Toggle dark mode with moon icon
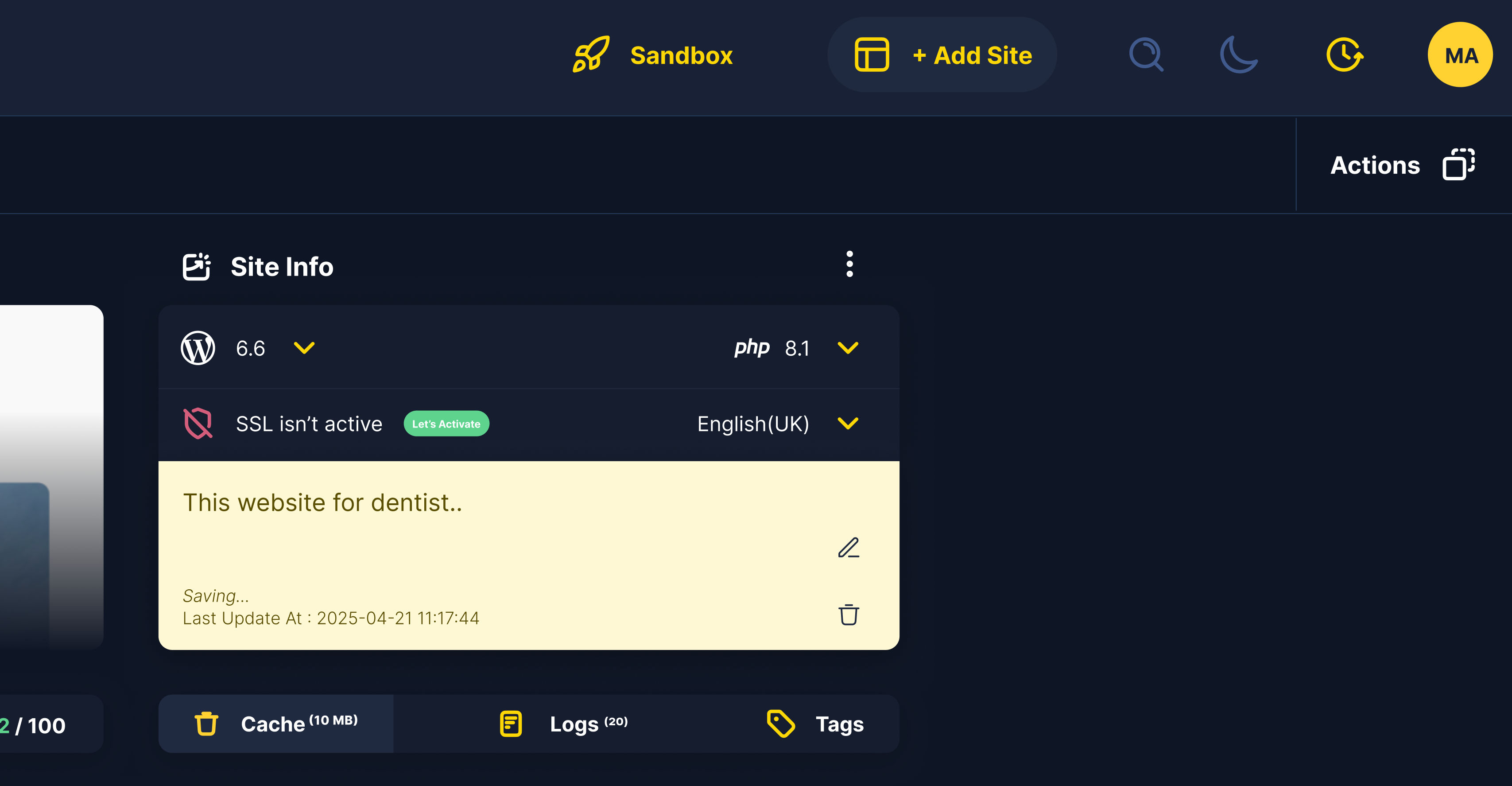 pos(1238,54)
